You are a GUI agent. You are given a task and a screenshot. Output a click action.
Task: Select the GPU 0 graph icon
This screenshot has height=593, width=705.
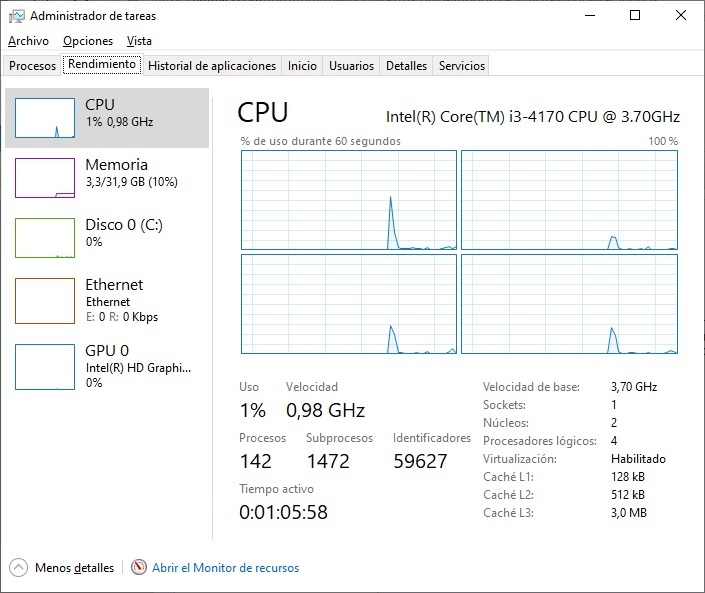coord(45,366)
